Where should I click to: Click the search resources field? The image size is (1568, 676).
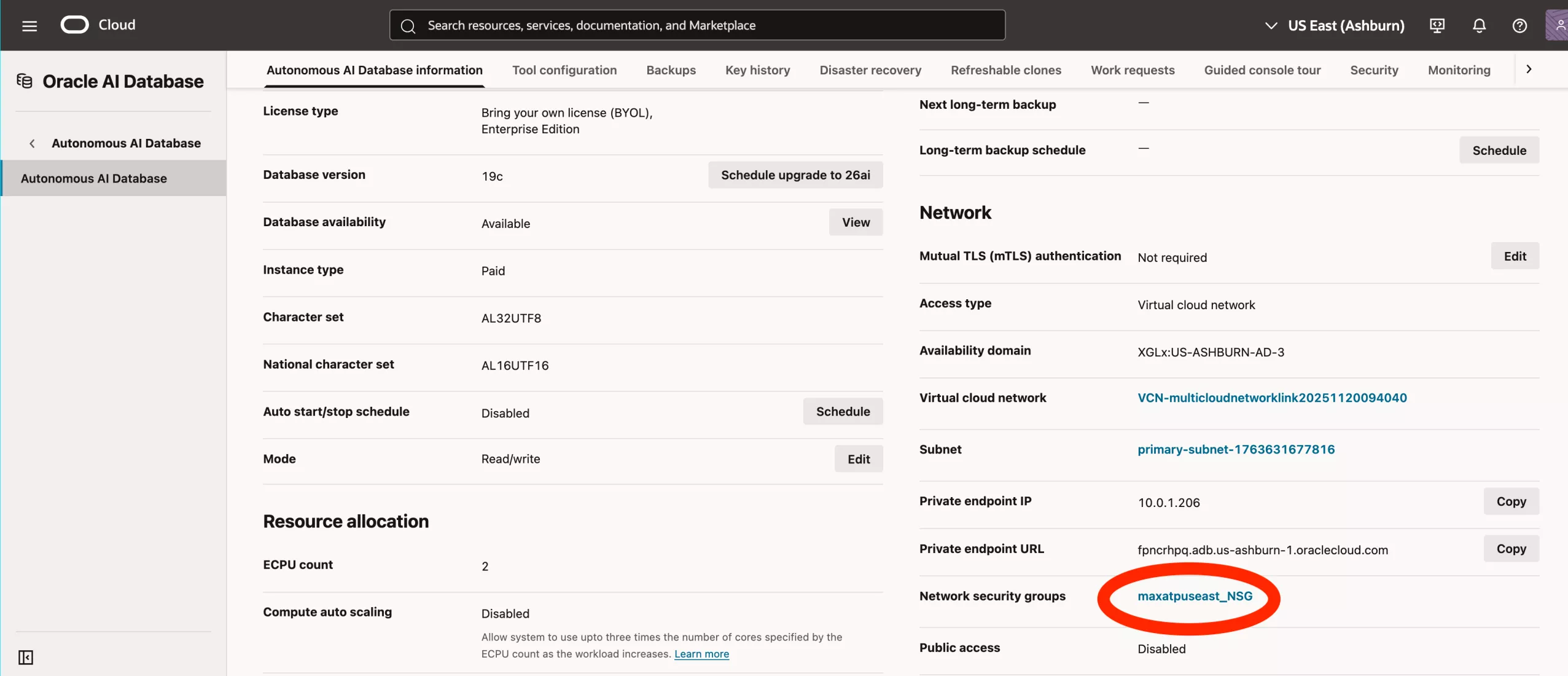697,25
